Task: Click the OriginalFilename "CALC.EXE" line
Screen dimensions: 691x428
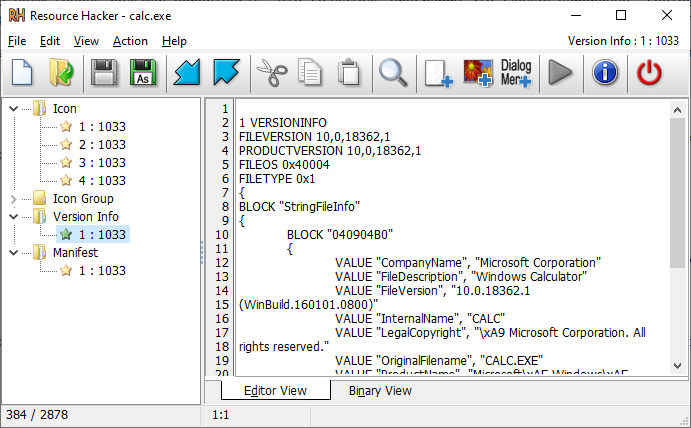Action: 439,361
